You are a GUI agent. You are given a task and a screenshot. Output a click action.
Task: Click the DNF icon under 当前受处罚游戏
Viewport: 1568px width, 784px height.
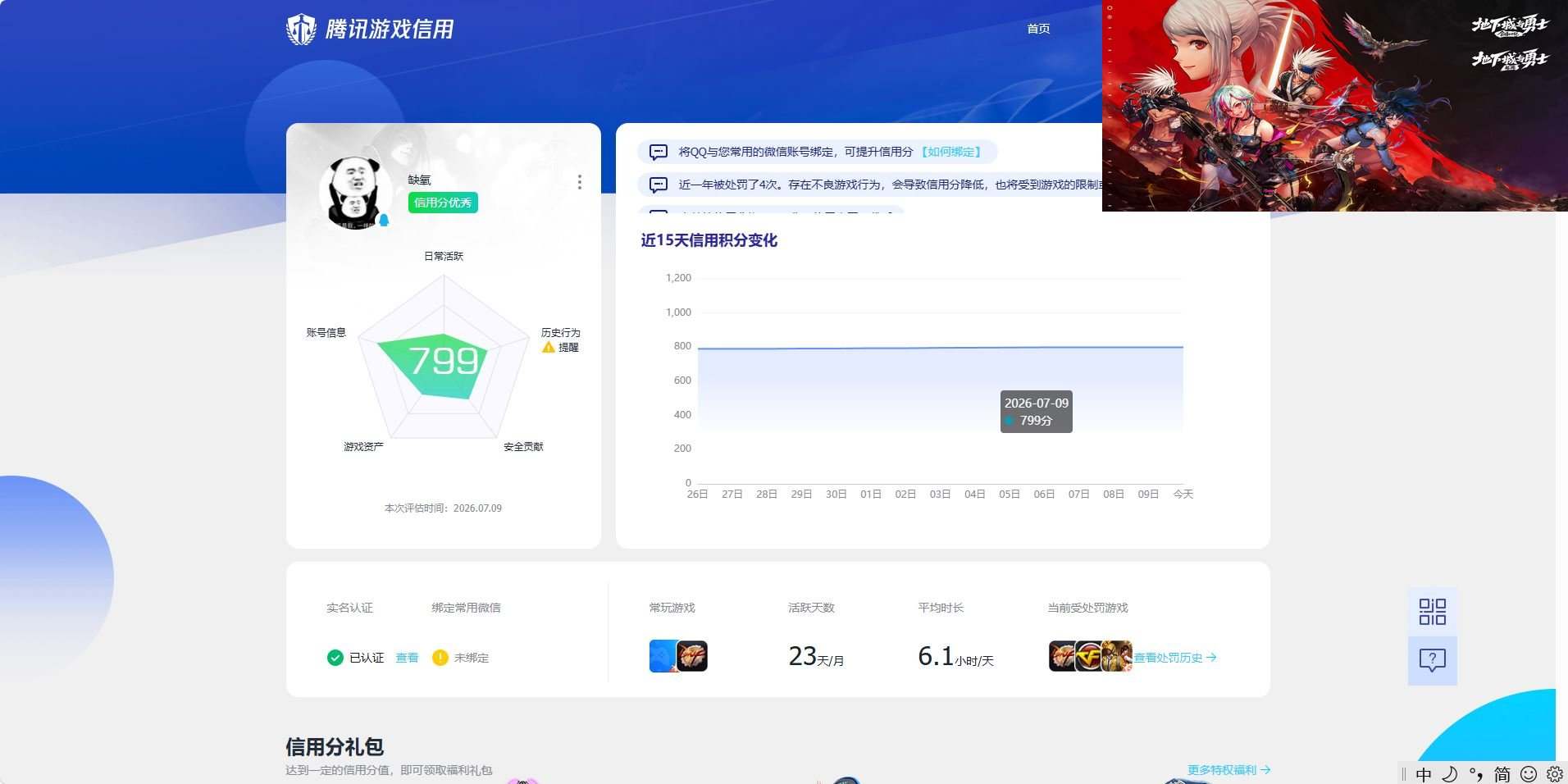pos(1063,656)
